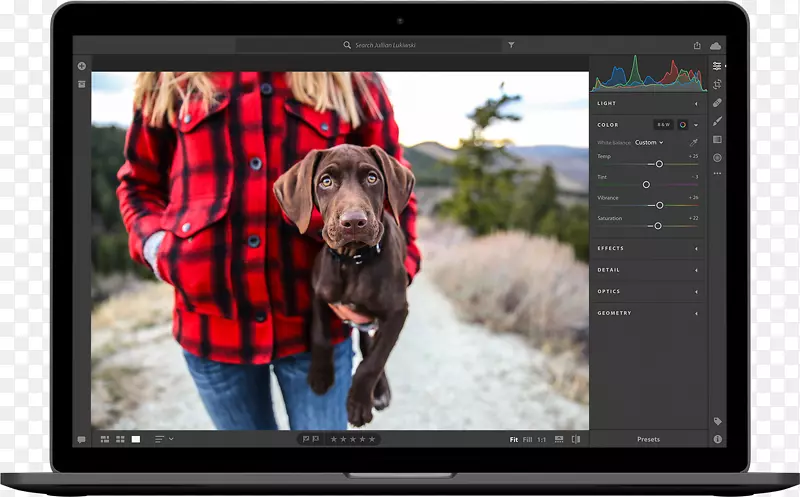Open the comments speech bubble icon
This screenshot has height=497, width=800.
tap(82, 439)
